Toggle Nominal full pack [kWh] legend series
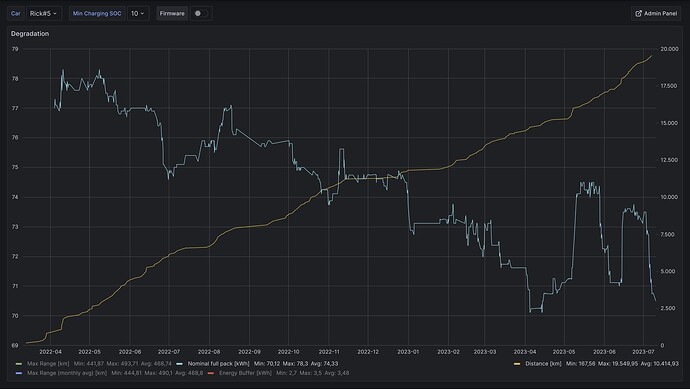The height and width of the screenshot is (389, 690). pos(218,364)
